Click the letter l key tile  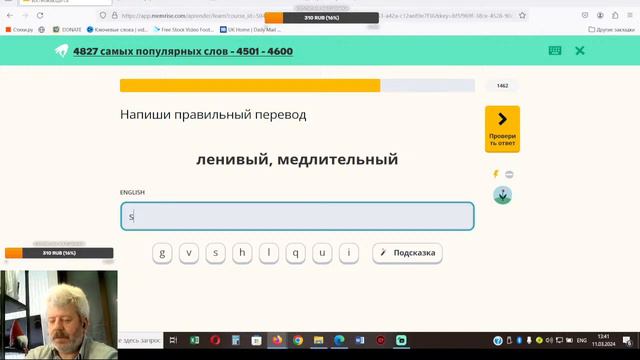point(269,253)
